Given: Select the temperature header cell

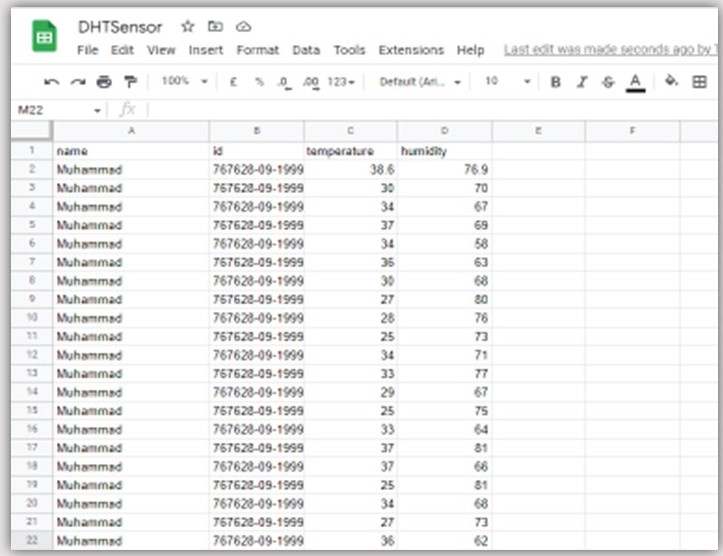Looking at the screenshot, I should tap(350, 151).
